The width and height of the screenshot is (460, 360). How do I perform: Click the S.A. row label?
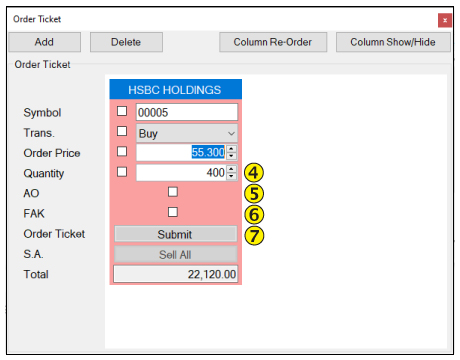pos(33,254)
